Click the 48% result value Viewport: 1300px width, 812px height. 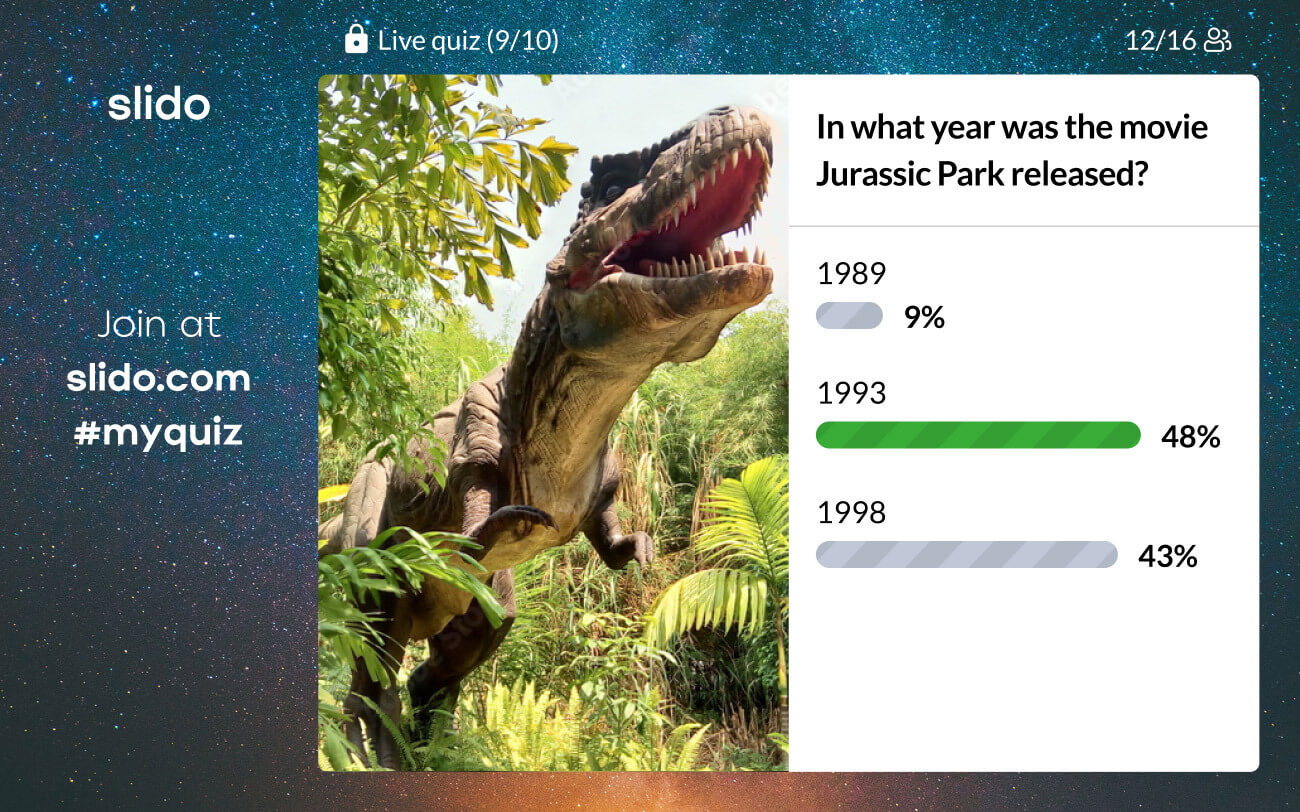[1190, 436]
